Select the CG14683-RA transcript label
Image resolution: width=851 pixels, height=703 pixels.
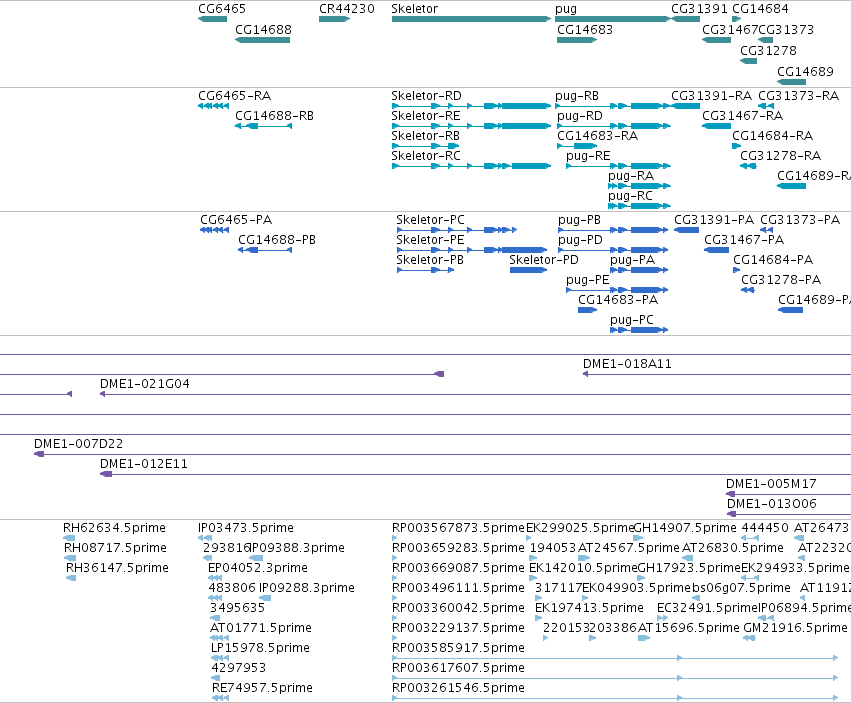pos(598,136)
